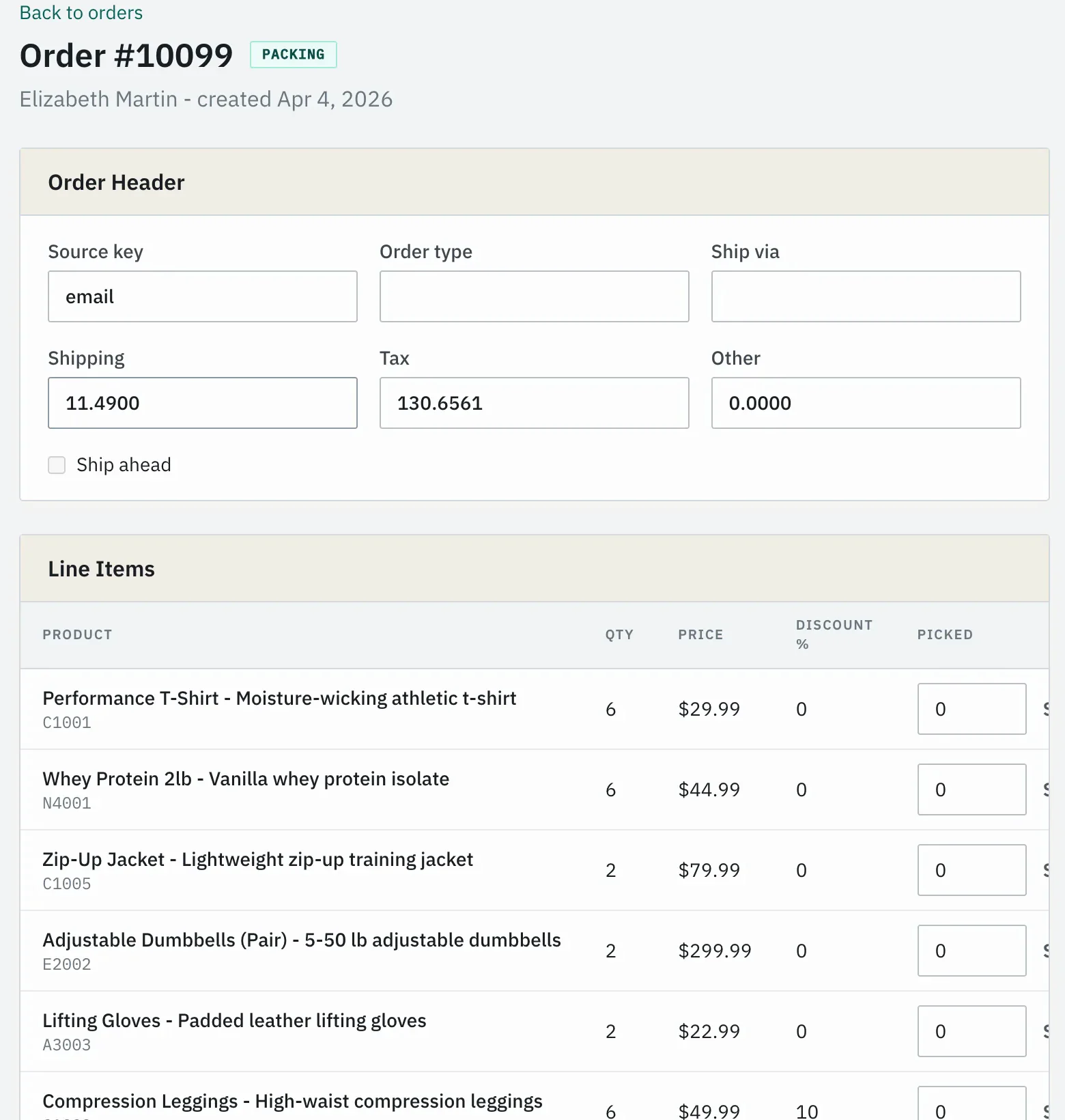Tick the Ship ahead checkbox
Viewport: 1065px width, 1120px height.
(x=57, y=465)
